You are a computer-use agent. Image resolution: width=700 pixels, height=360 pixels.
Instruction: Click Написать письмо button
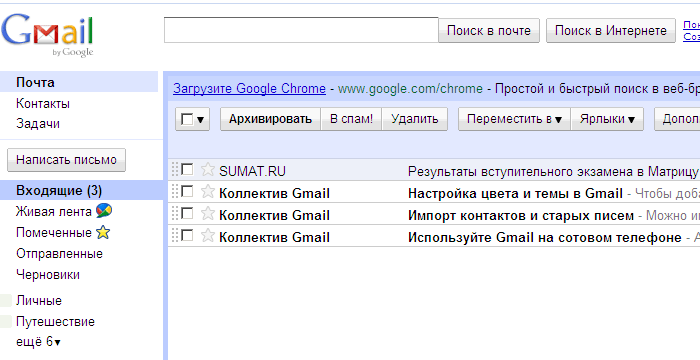(67, 160)
